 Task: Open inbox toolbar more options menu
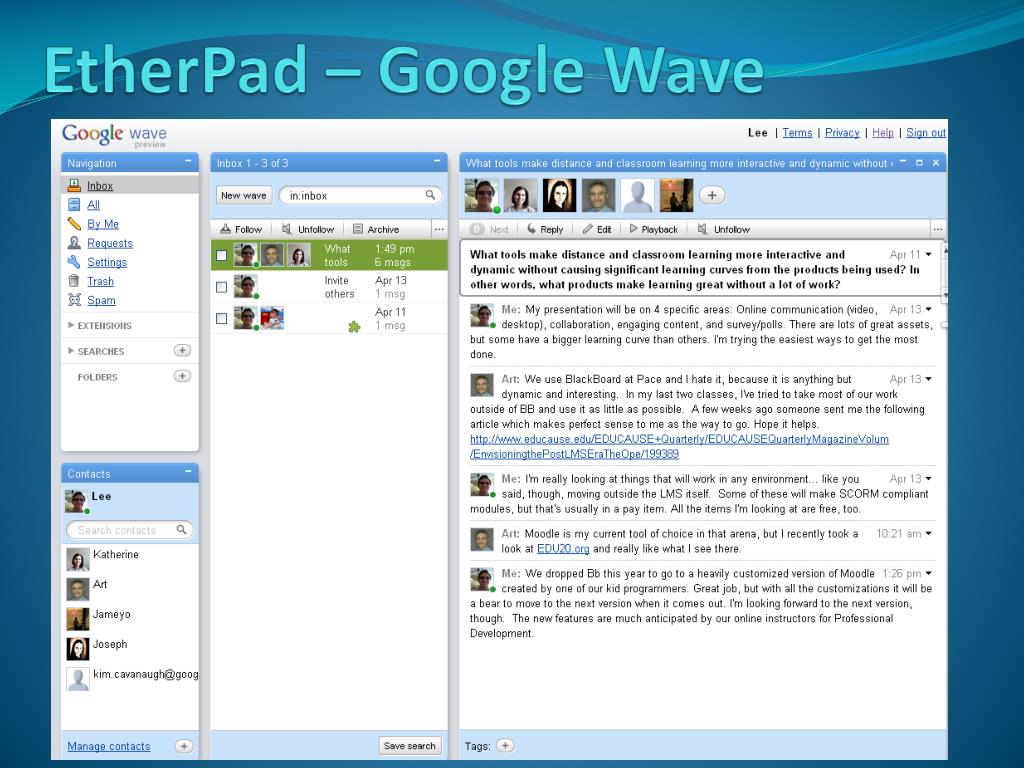coord(440,229)
